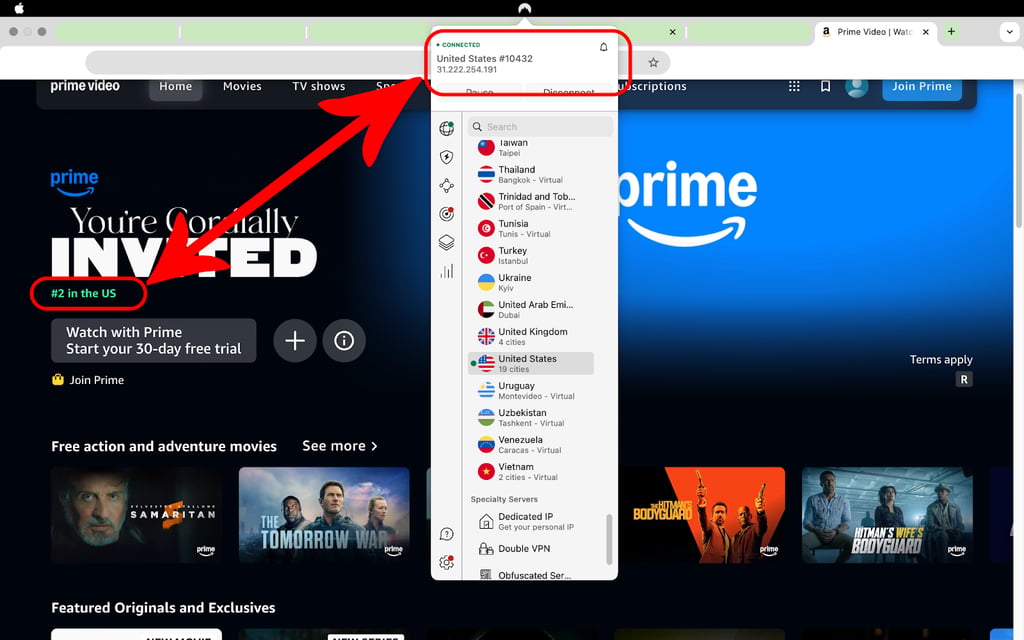Focus the VPN country search field
The width and height of the screenshot is (1024, 640).
541,127
